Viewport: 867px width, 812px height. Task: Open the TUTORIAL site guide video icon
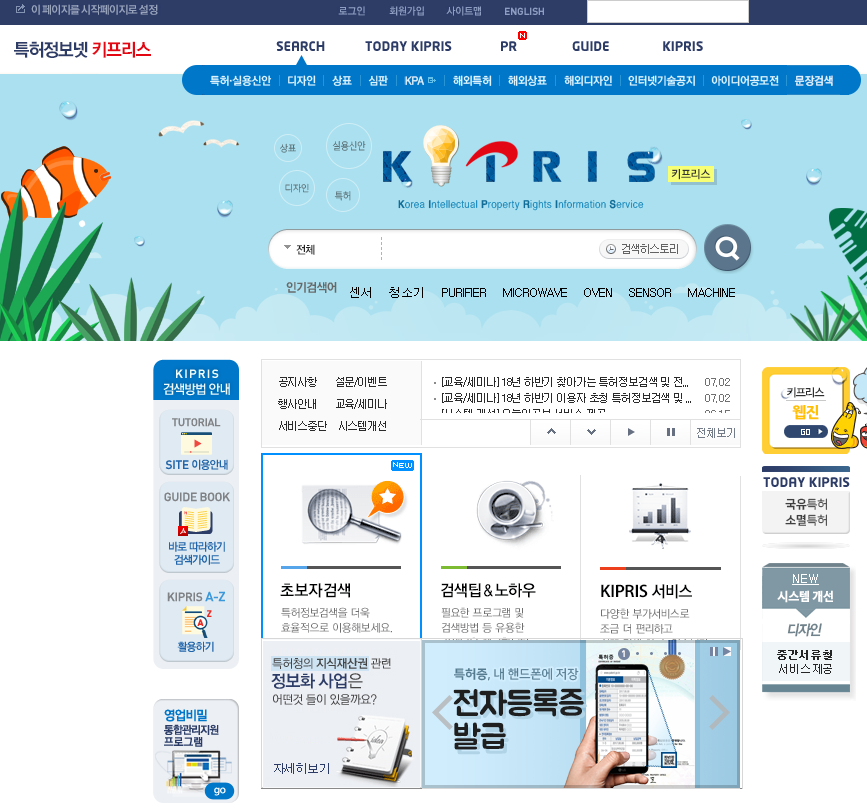pos(196,442)
